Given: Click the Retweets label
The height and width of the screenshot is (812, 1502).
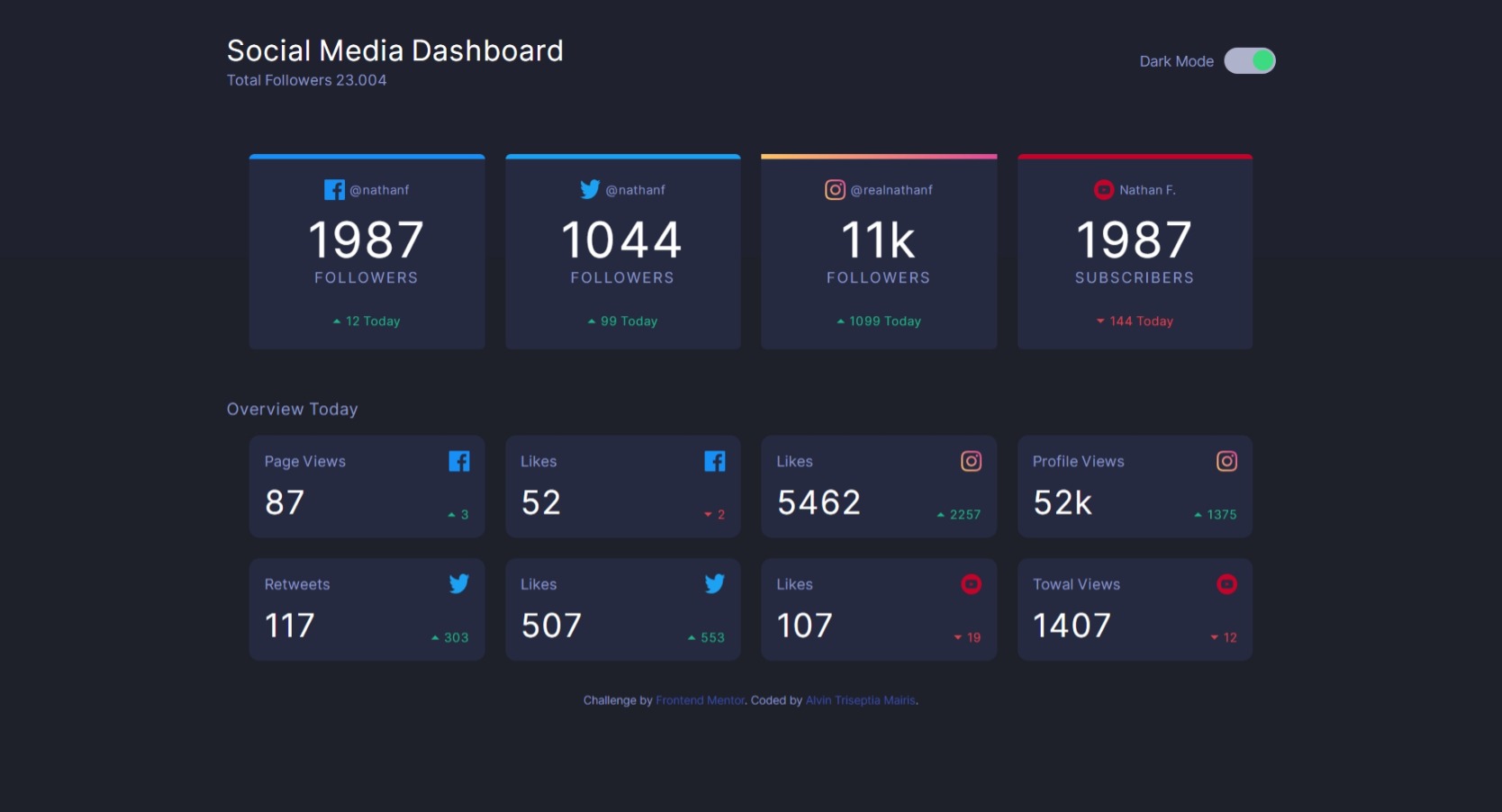Looking at the screenshot, I should [297, 584].
